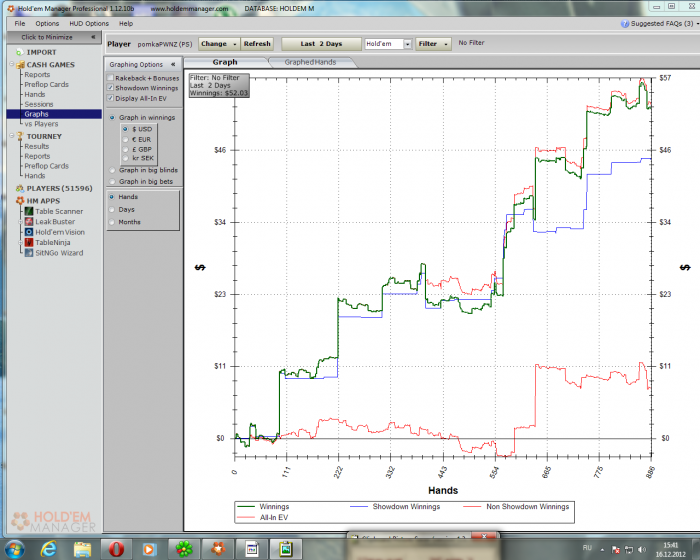This screenshot has height=560, width=700.
Task: Open the Filter dropdown
Action: point(433,44)
